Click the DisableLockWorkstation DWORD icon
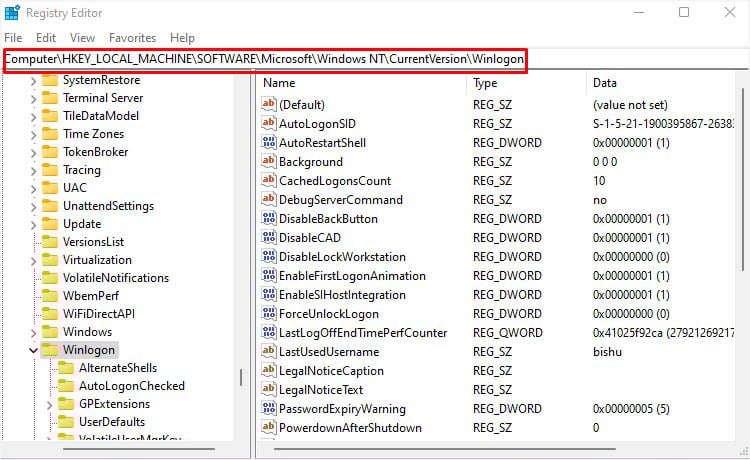Viewport: 750px width, 460px height. 269,256
